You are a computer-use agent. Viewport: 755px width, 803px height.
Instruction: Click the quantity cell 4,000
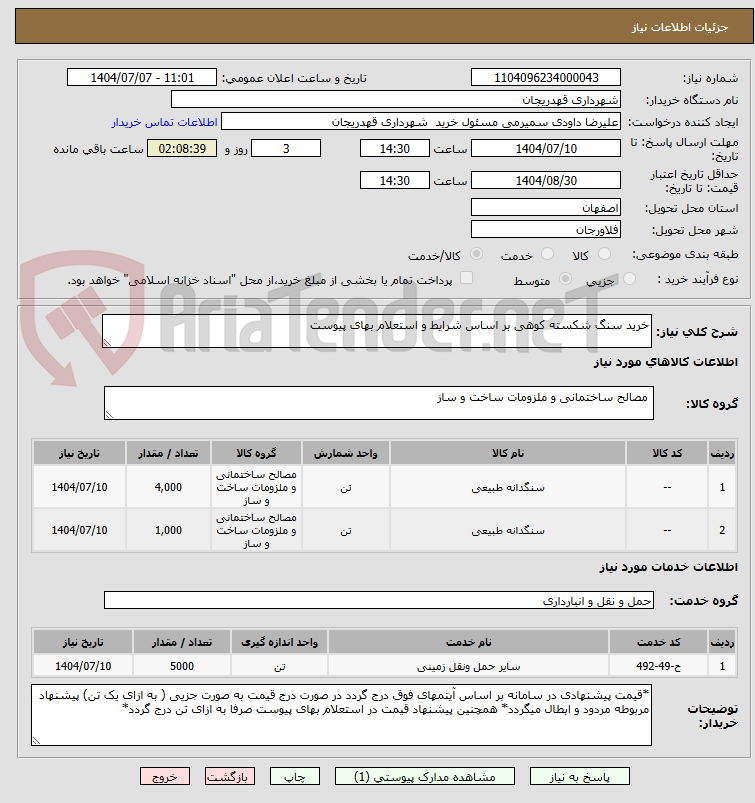coord(168,487)
